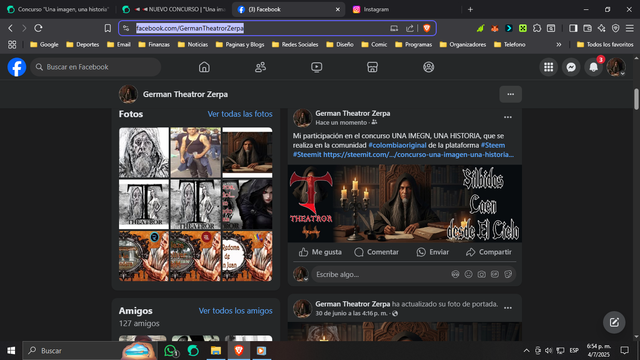Click the Brave Shields lion icon

pos(427,28)
